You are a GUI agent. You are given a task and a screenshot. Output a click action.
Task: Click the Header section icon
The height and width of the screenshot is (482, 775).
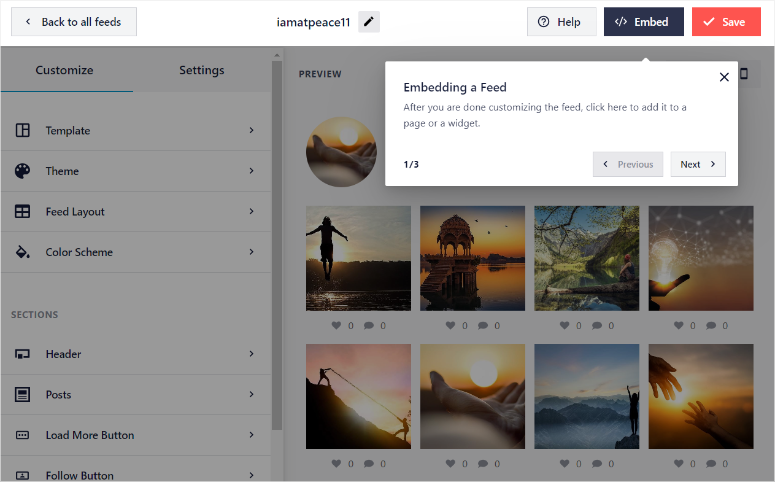22,354
